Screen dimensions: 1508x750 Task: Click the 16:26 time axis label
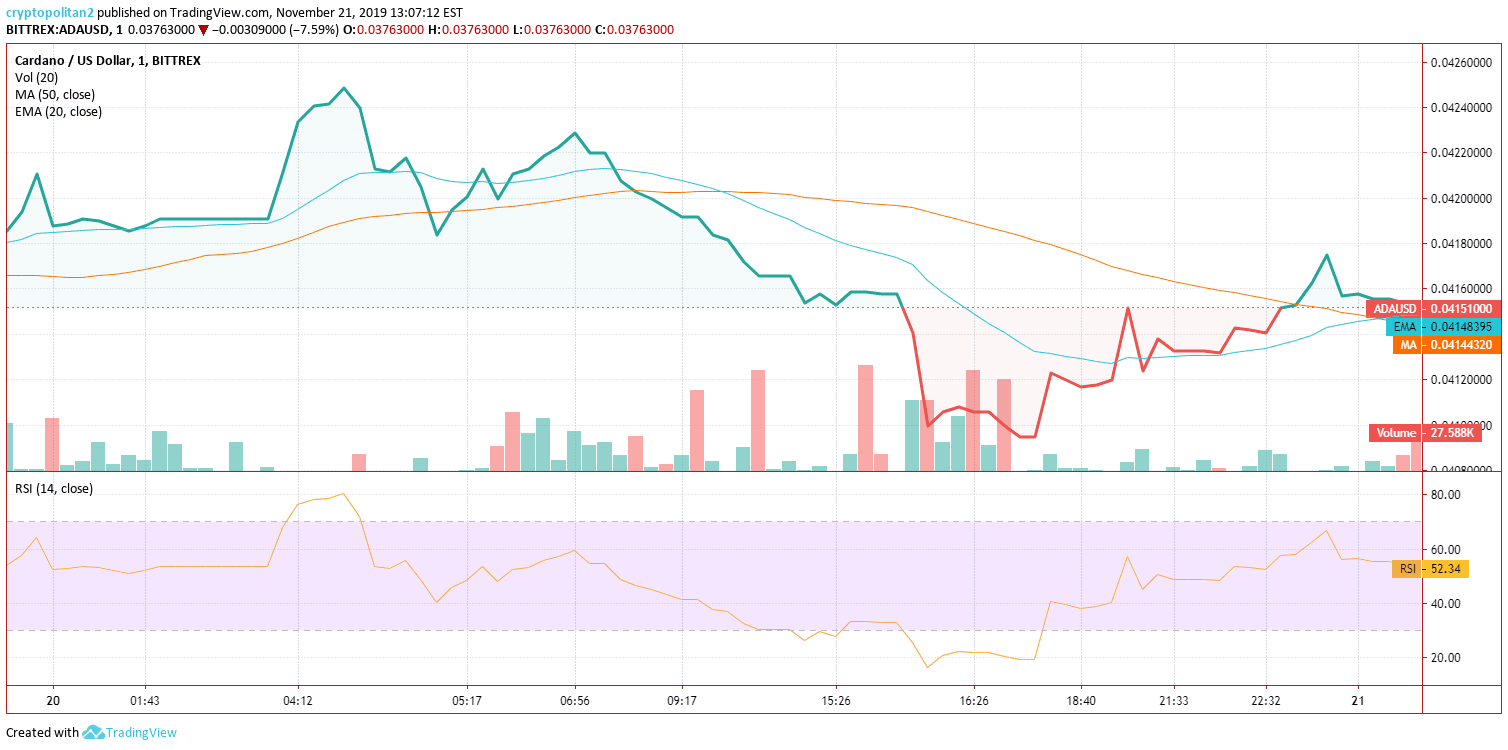point(973,700)
